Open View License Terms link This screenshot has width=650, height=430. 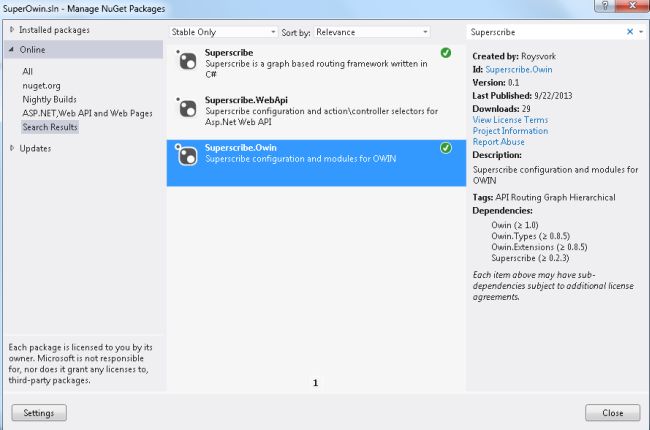pos(510,120)
